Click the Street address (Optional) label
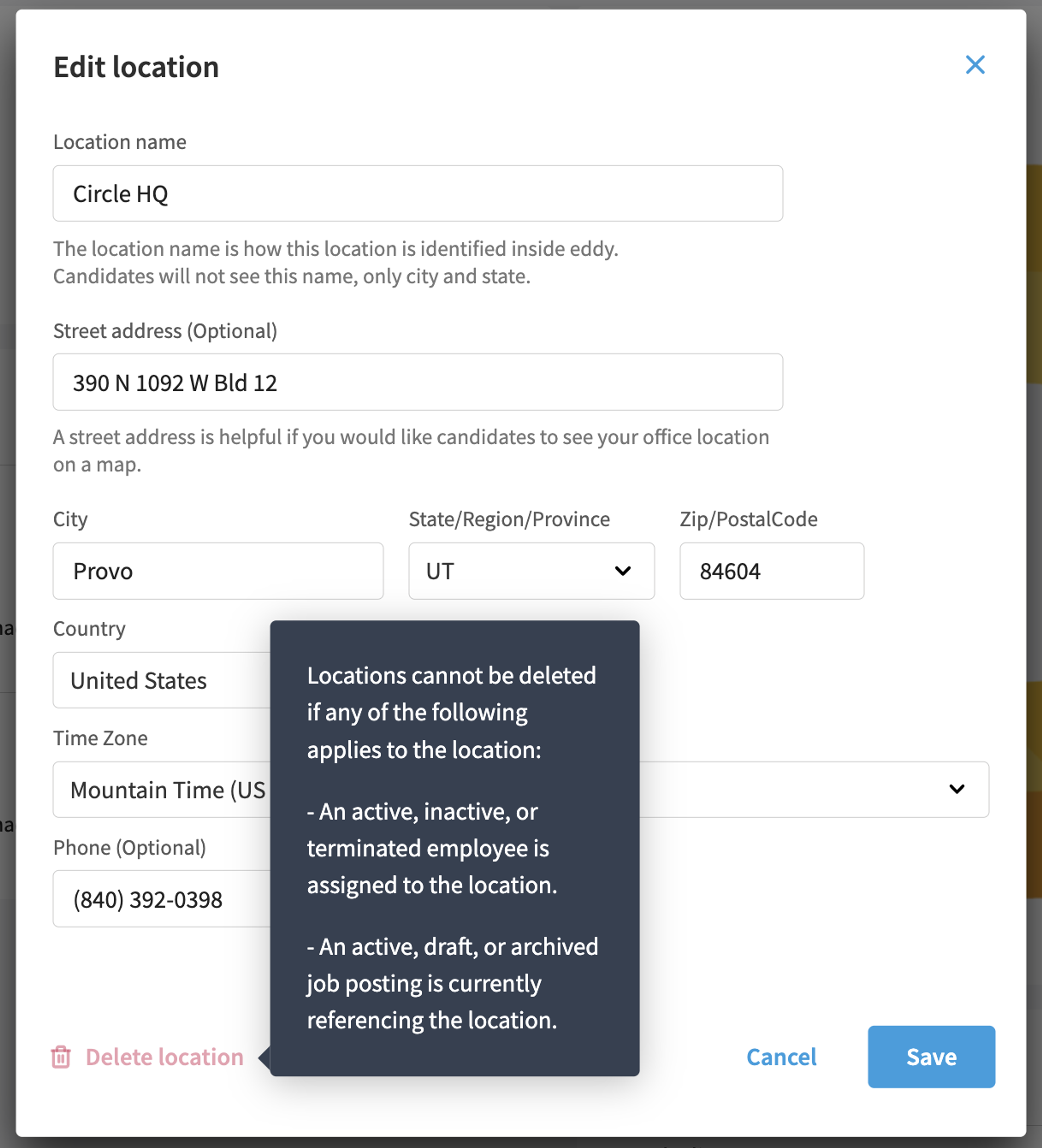The height and width of the screenshot is (1148, 1042). tap(165, 331)
